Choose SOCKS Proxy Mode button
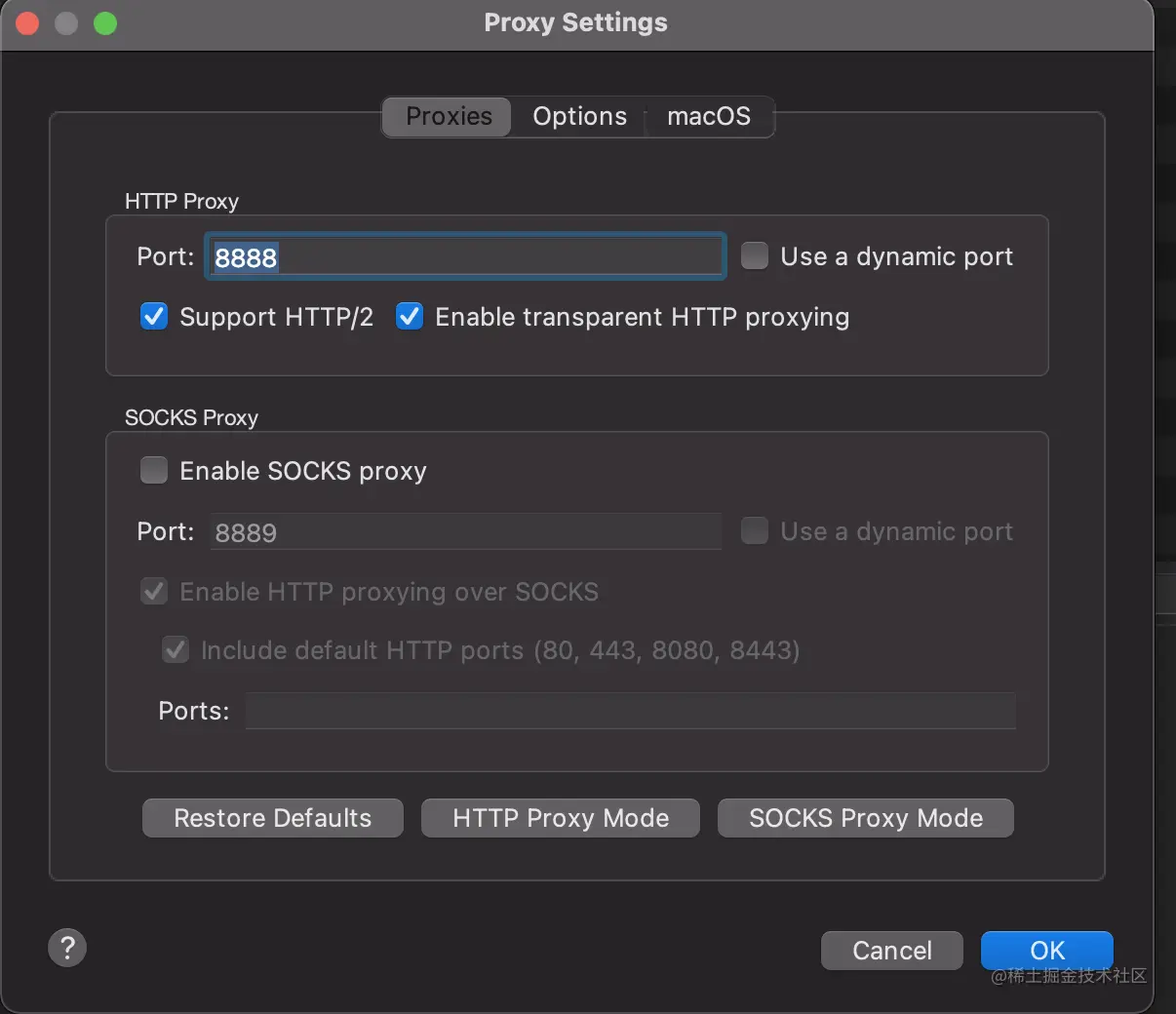This screenshot has height=1014, width=1176. click(865, 818)
